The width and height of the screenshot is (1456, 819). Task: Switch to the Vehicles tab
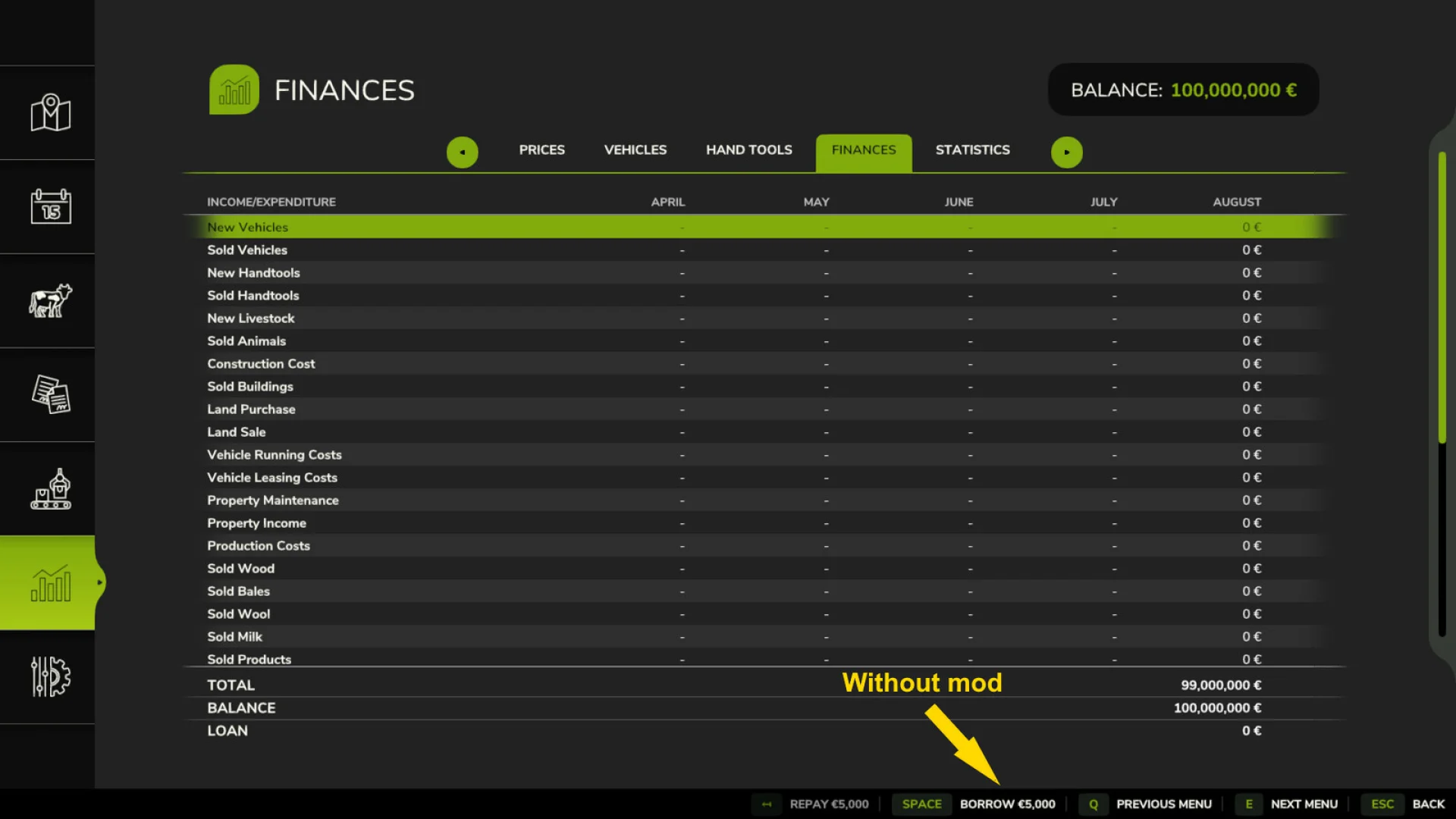coord(635,150)
